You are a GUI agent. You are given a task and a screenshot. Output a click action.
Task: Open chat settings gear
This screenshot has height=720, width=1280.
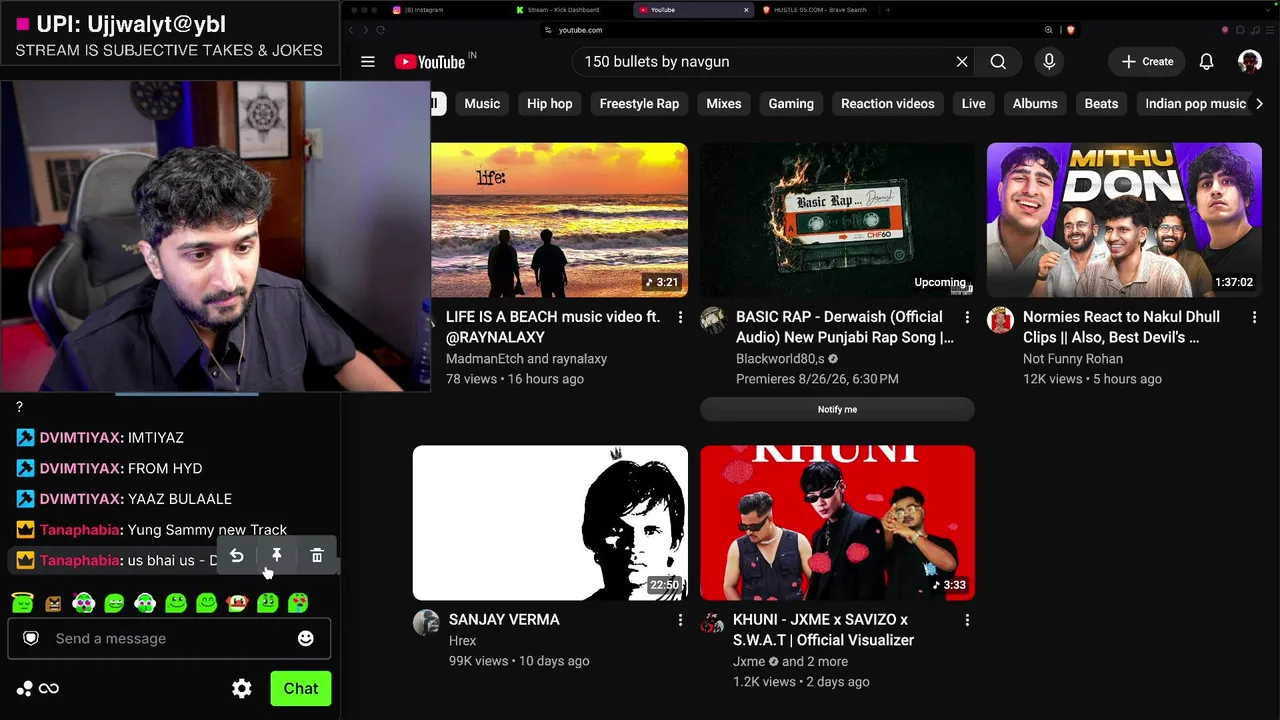pos(242,688)
